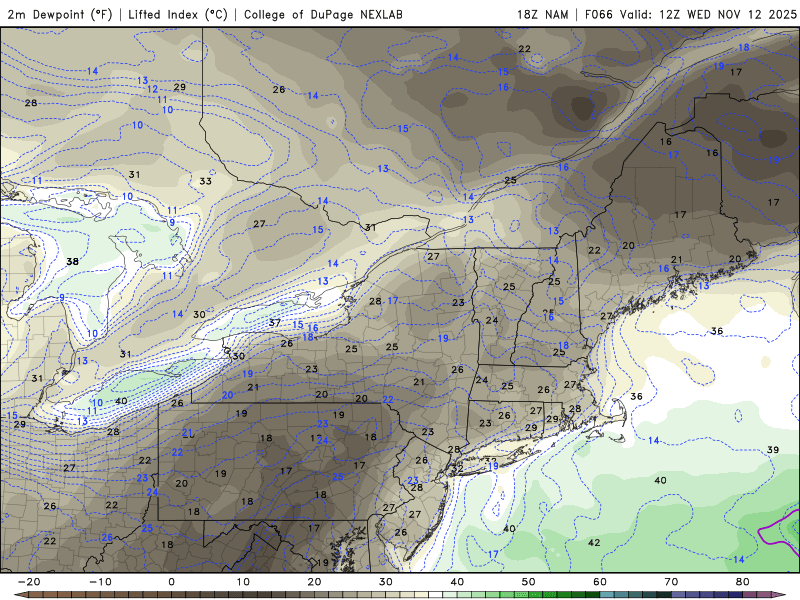Screen dimensions: 800x600
Task: Click the 80 label on the color scale
Action: pyautogui.click(x=743, y=582)
